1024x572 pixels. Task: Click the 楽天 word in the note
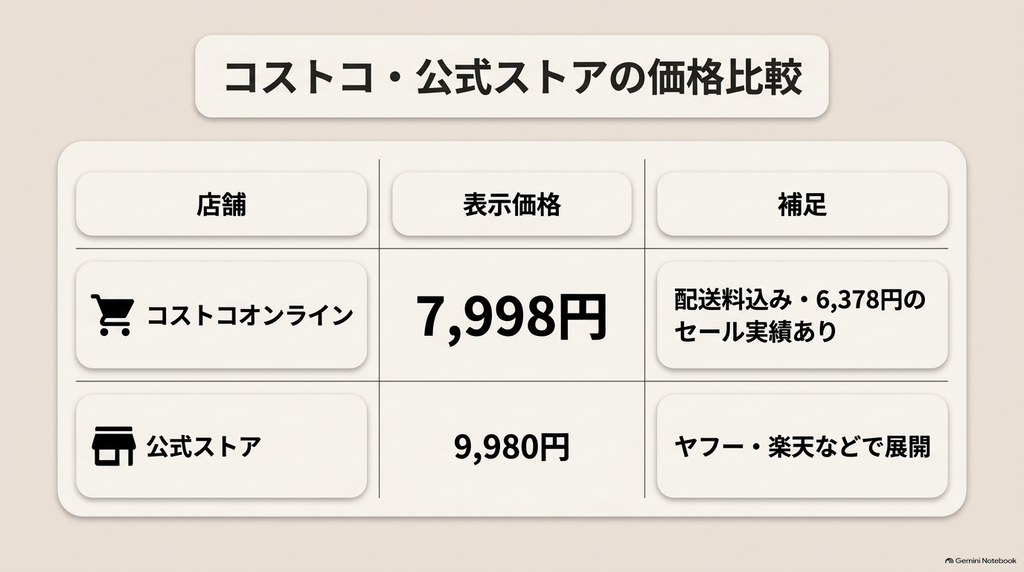point(790,447)
